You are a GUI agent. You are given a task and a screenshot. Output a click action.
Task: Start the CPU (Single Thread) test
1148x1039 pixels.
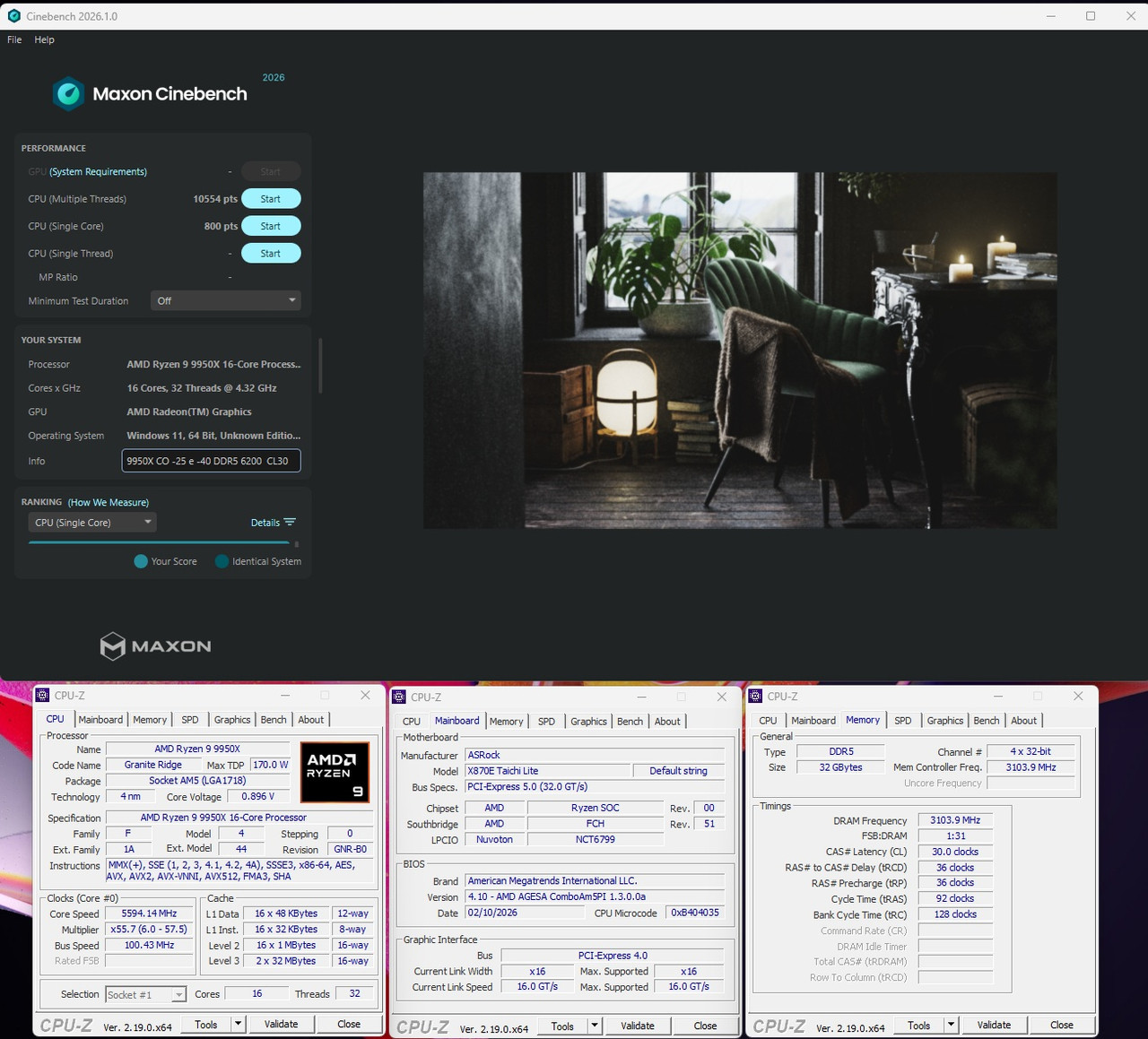[x=271, y=254]
